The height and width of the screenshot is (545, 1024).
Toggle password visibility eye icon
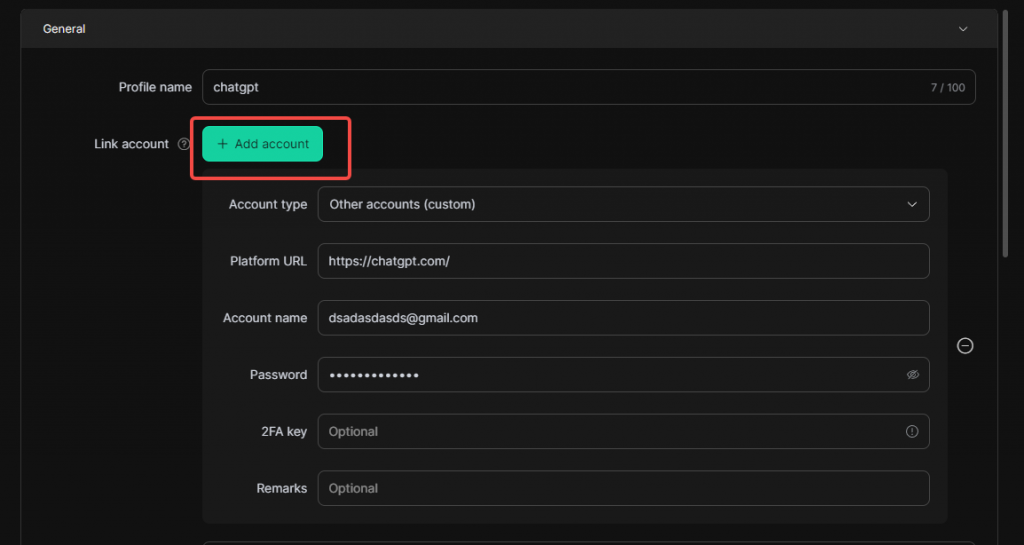point(912,375)
